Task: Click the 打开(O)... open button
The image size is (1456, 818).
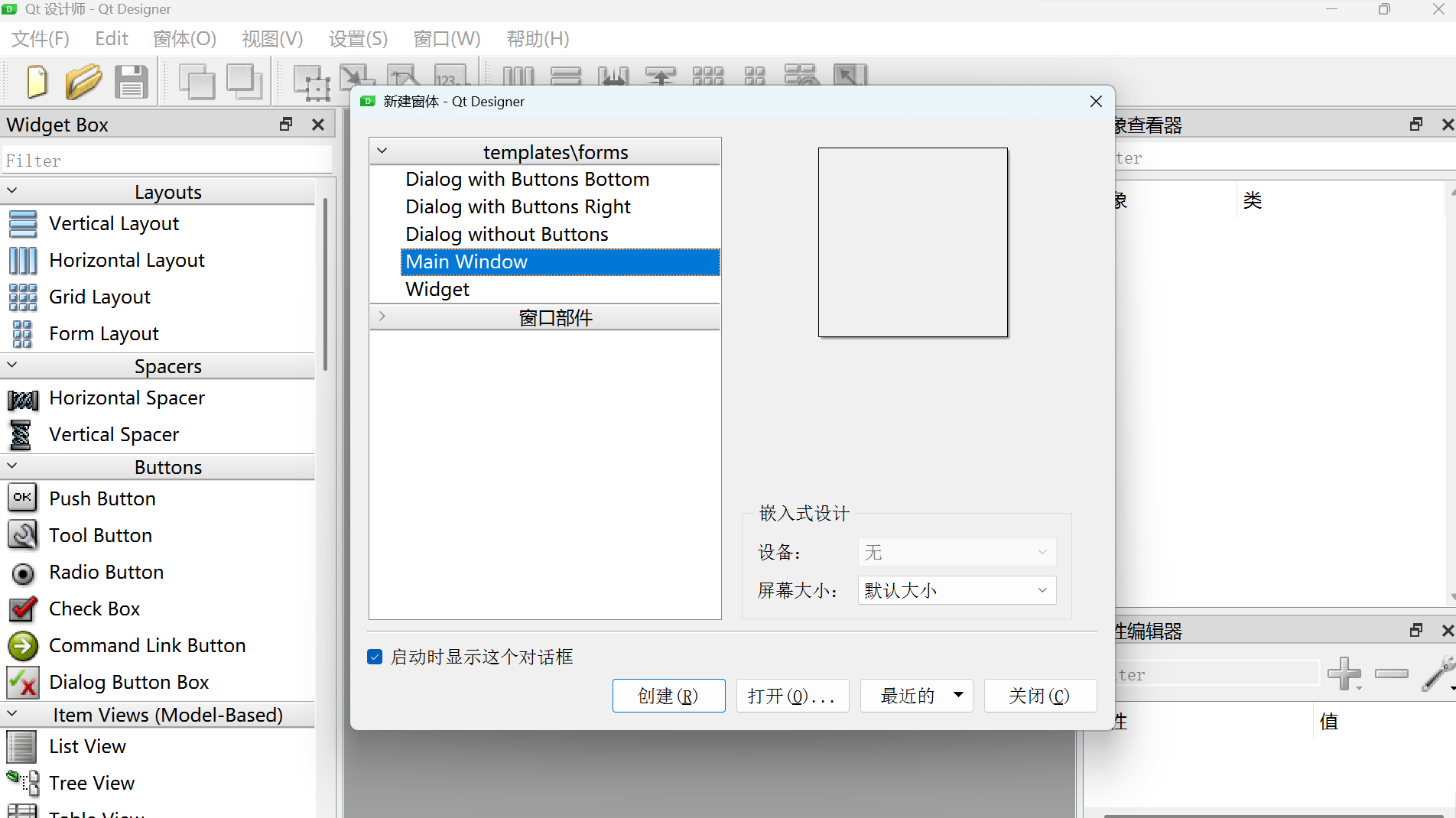Action: tap(792, 696)
